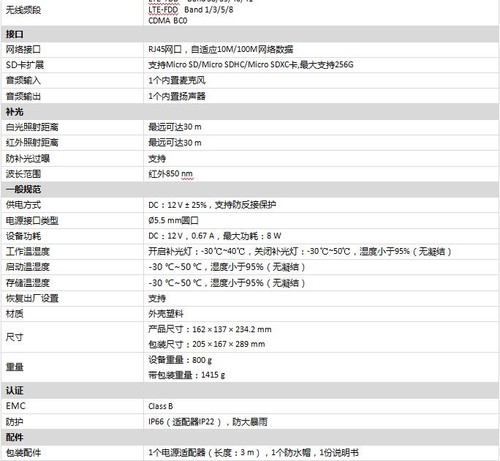Click the RJ45网口 network description text

[221, 50]
